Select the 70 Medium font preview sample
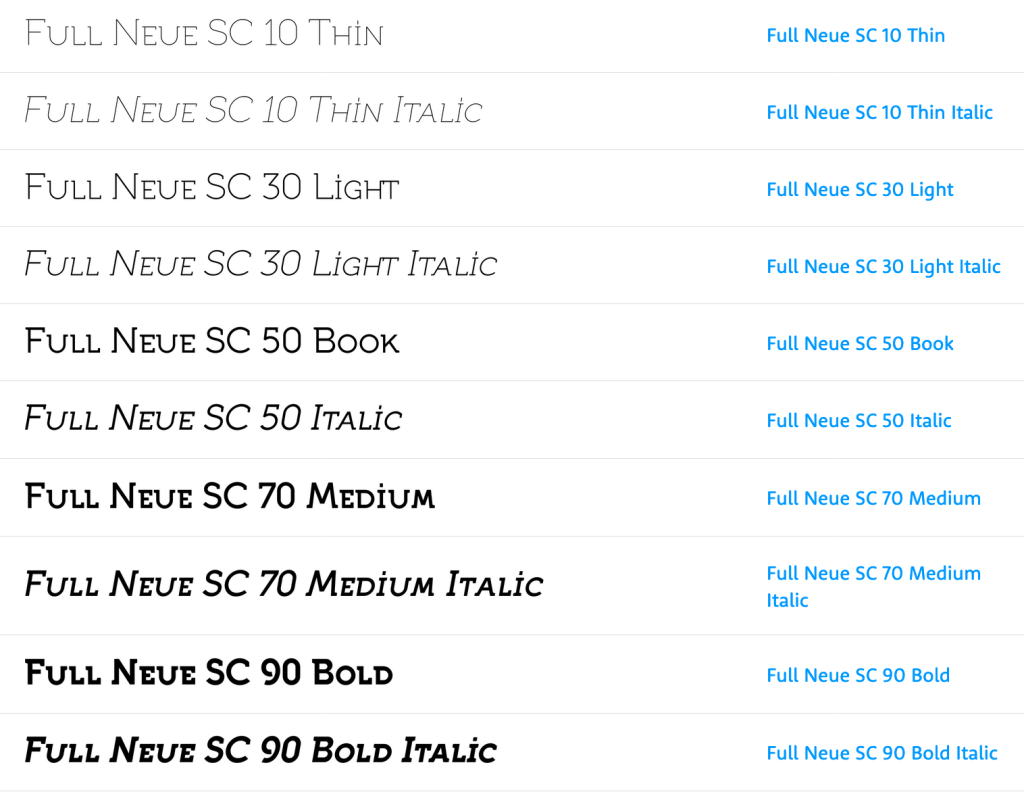The height and width of the screenshot is (792, 1024). (230, 495)
